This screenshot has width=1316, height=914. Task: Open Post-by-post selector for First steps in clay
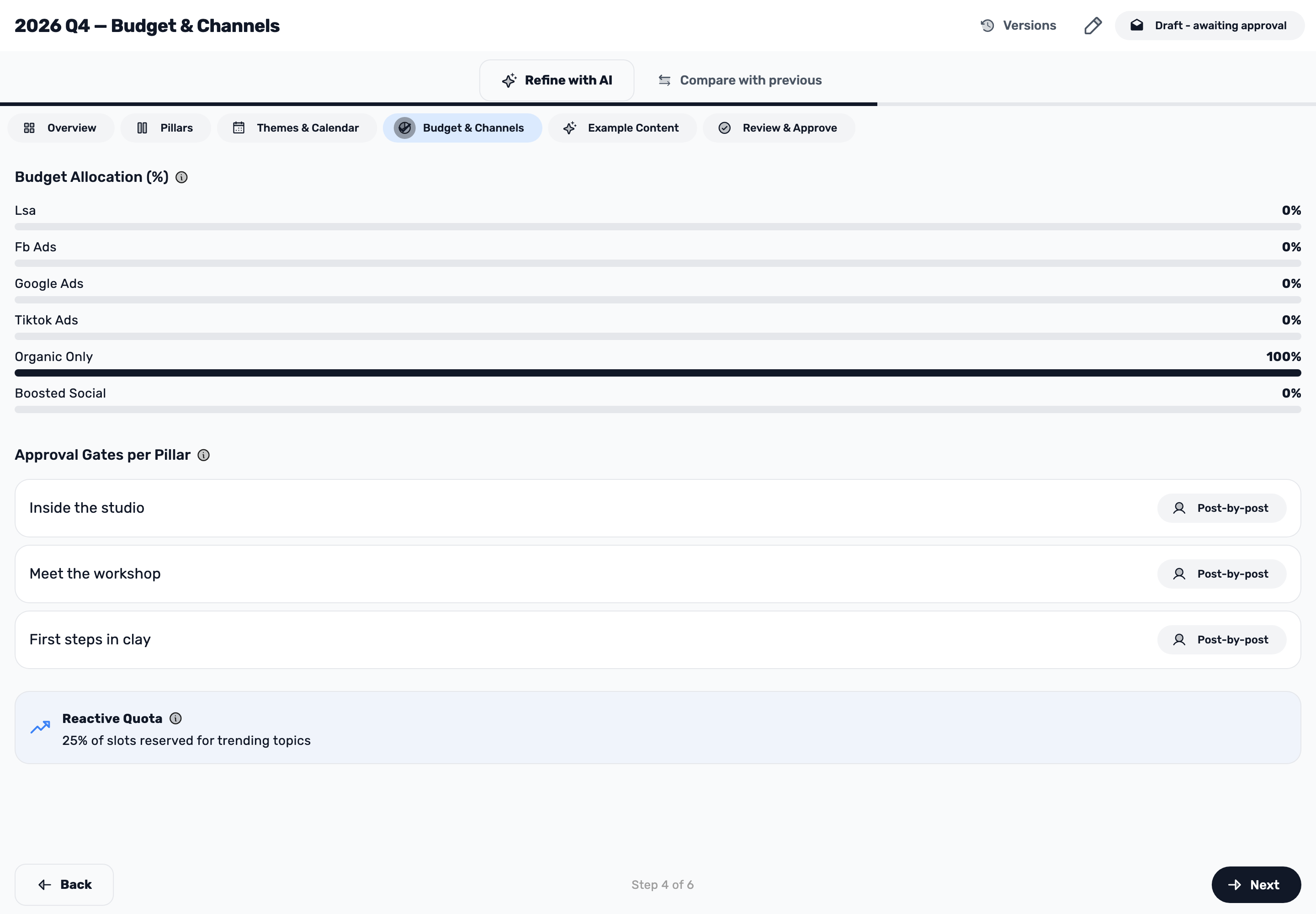tap(1221, 640)
